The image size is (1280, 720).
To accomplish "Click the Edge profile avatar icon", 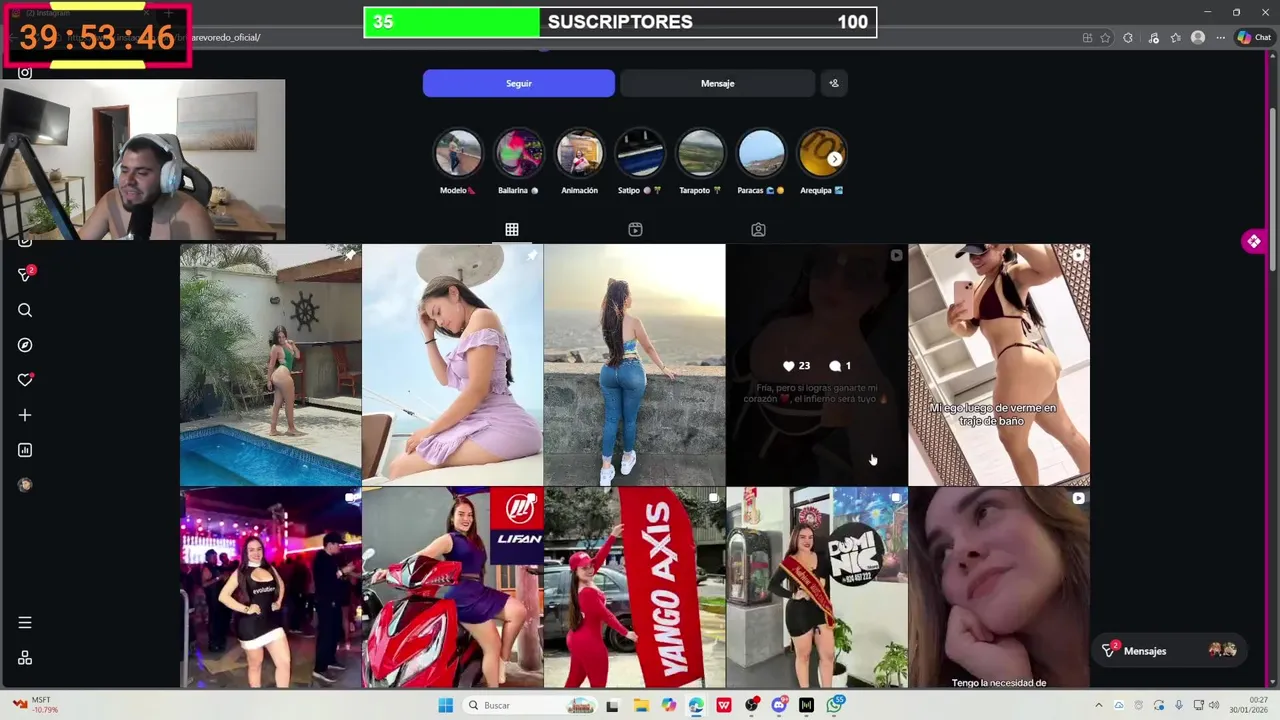I will (x=1198, y=38).
